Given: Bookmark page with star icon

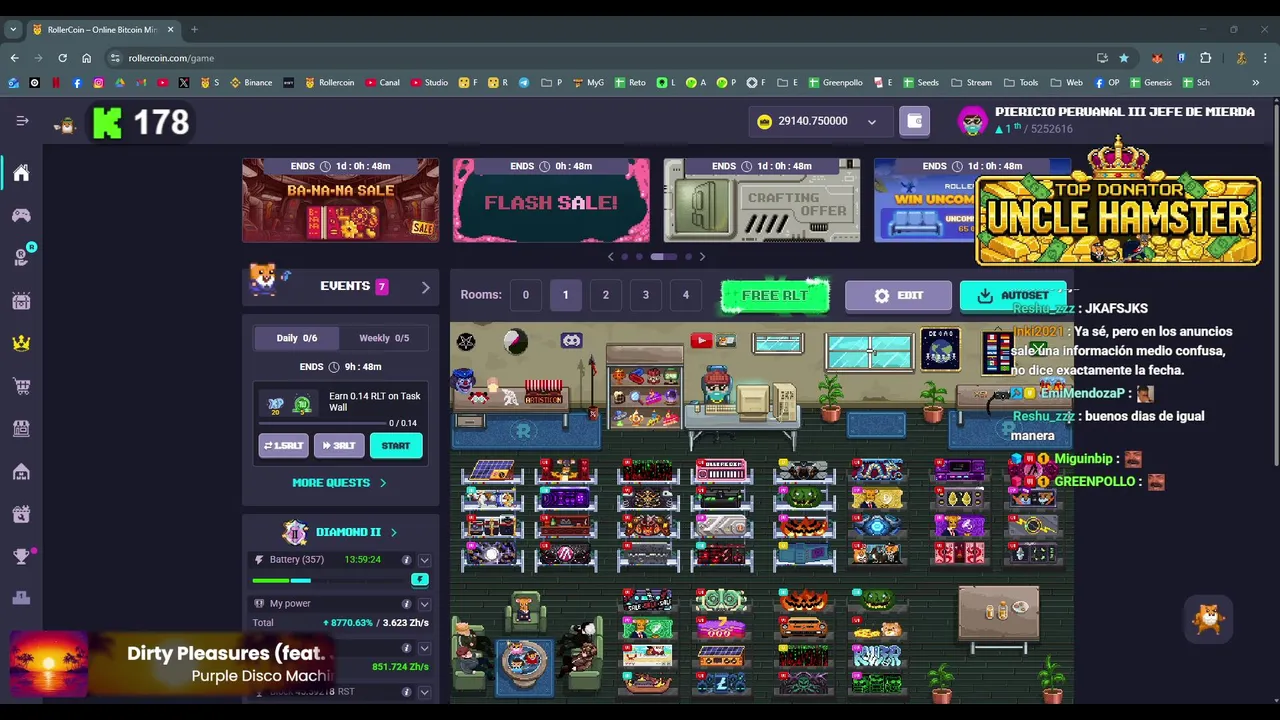Looking at the screenshot, I should tap(1124, 58).
